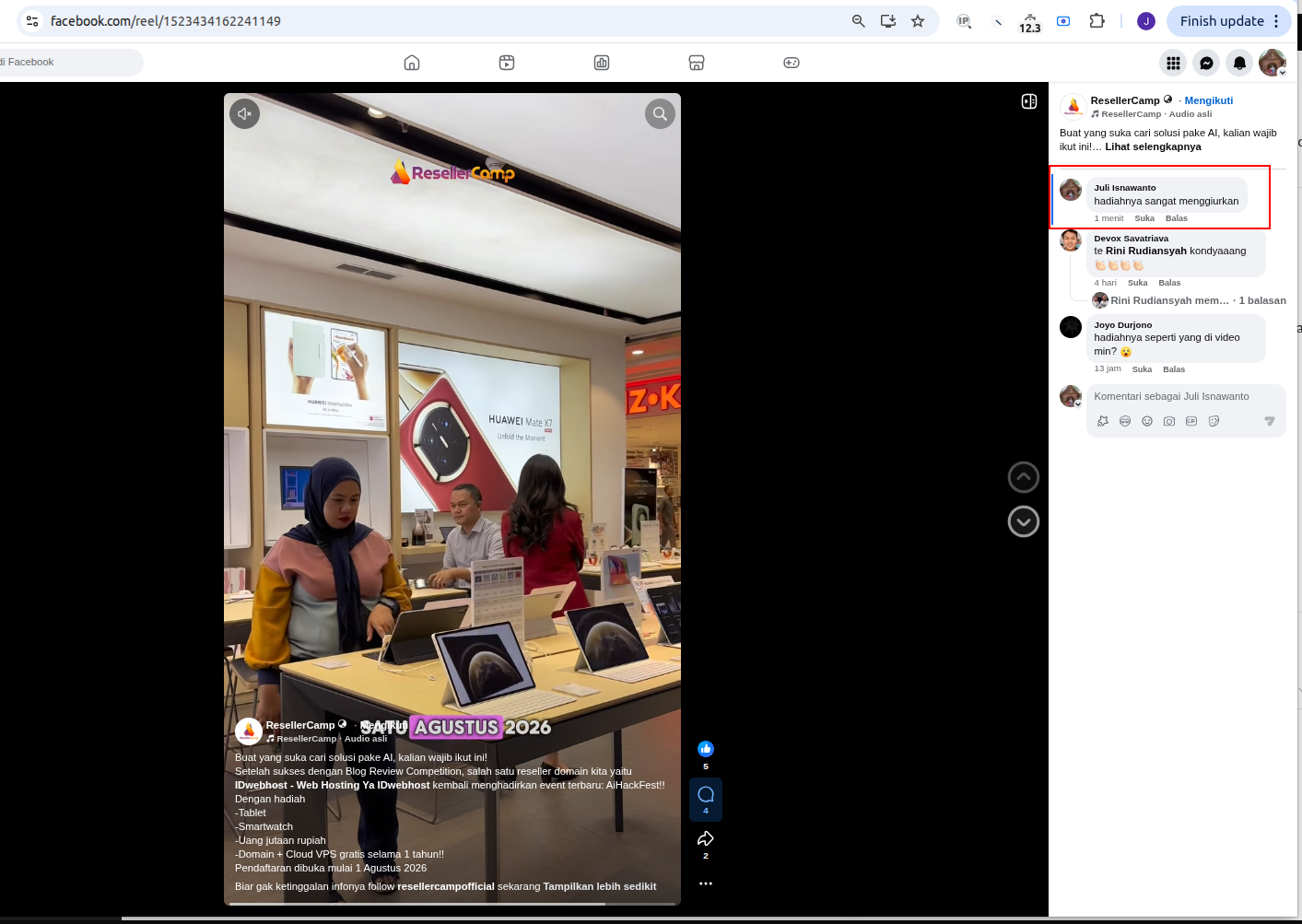Screen dimensions: 1302x924
Task: Toggle the side panel view icon
Action: pyautogui.click(x=1029, y=101)
